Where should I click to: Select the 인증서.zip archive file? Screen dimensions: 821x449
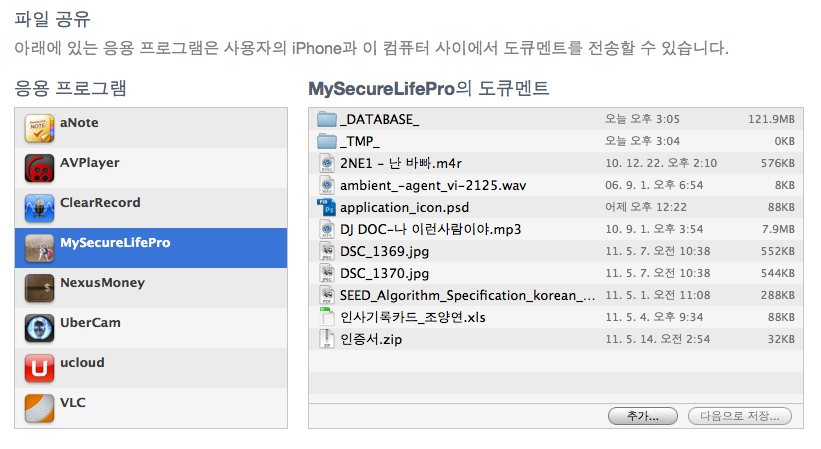(x=556, y=339)
